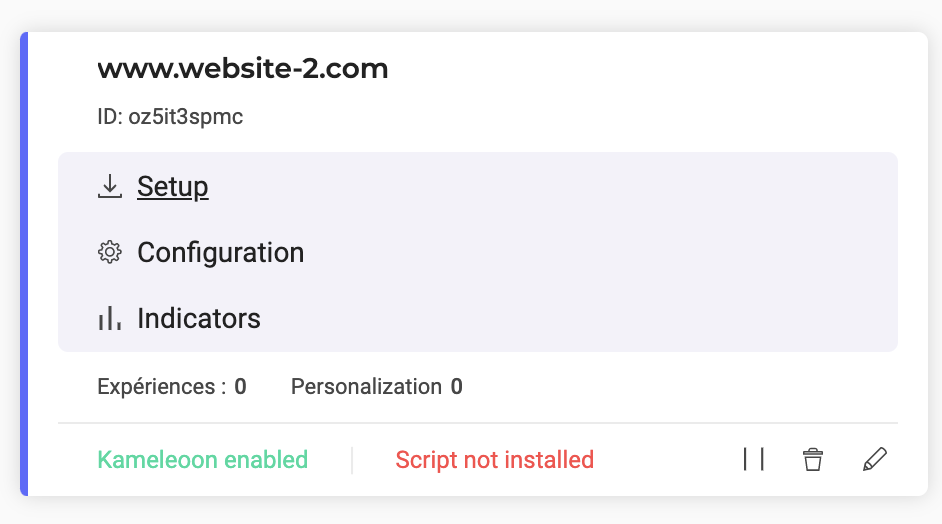Click the Expériences value 0
The image size is (942, 524).
(240, 386)
